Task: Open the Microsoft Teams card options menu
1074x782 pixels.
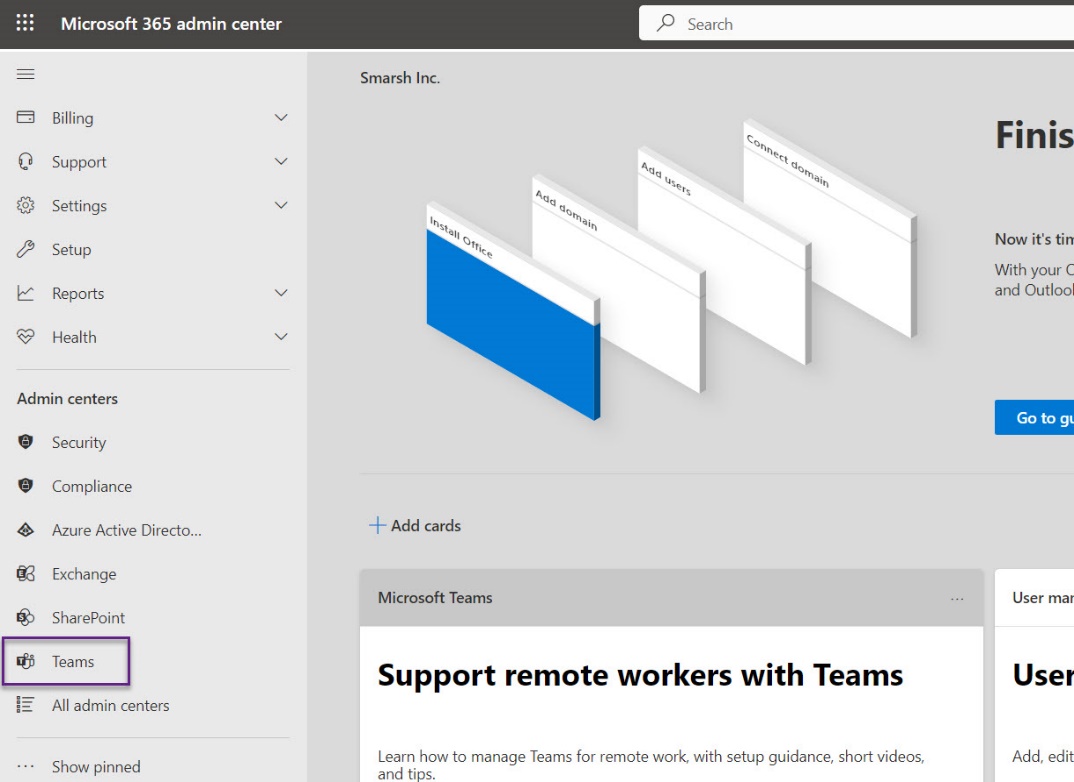Action: click(958, 597)
